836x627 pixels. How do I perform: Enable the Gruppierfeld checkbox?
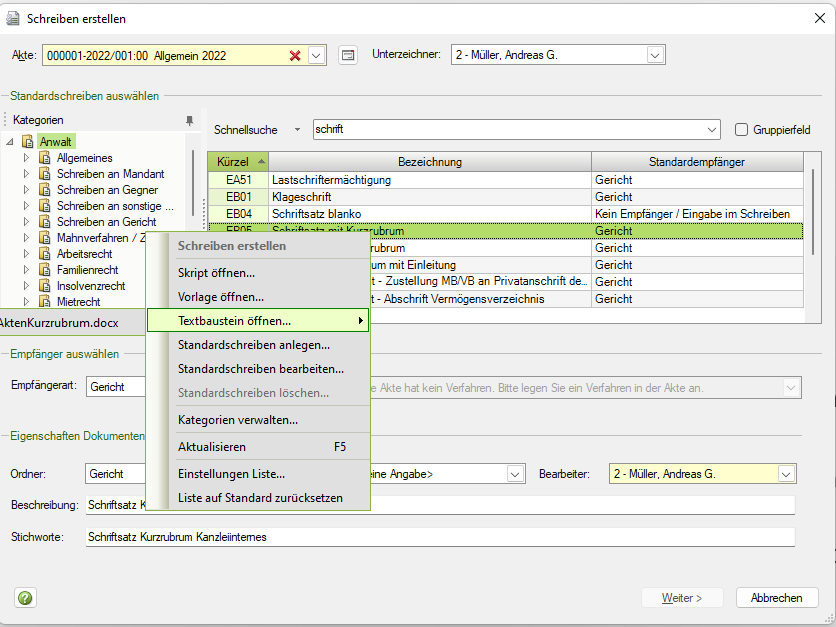(741, 130)
